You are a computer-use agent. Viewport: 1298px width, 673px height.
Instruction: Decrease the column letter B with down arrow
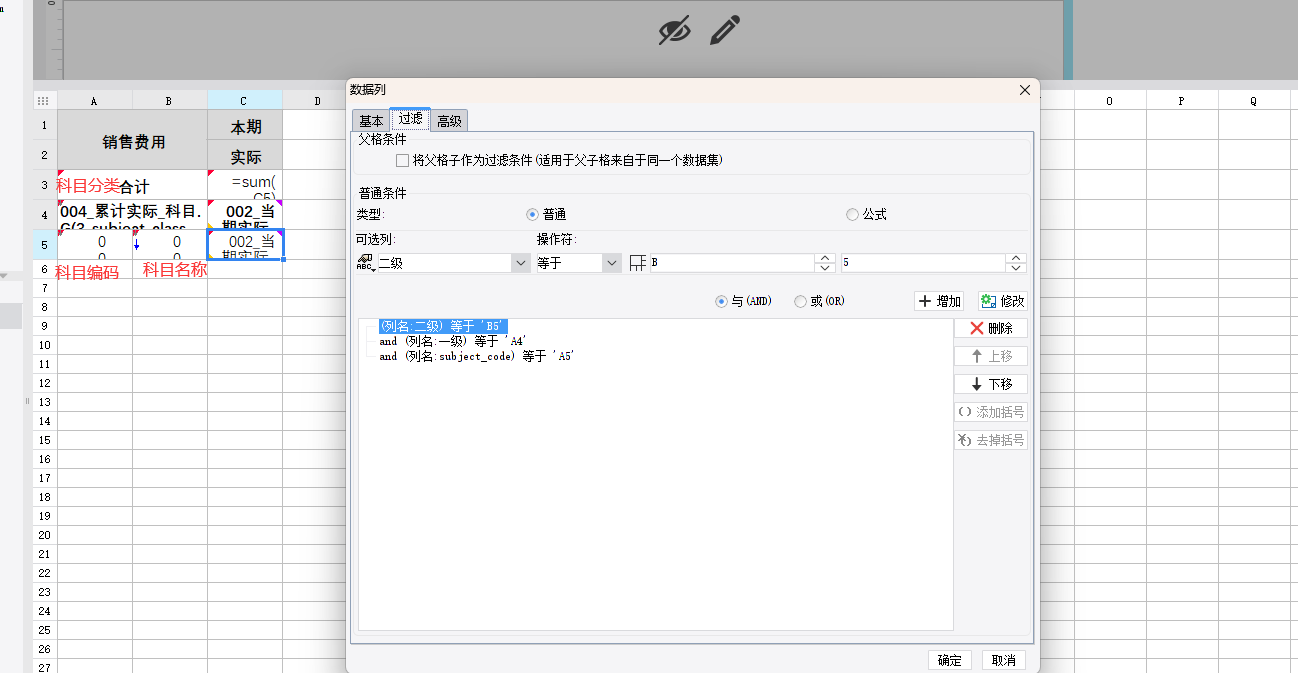click(825, 268)
